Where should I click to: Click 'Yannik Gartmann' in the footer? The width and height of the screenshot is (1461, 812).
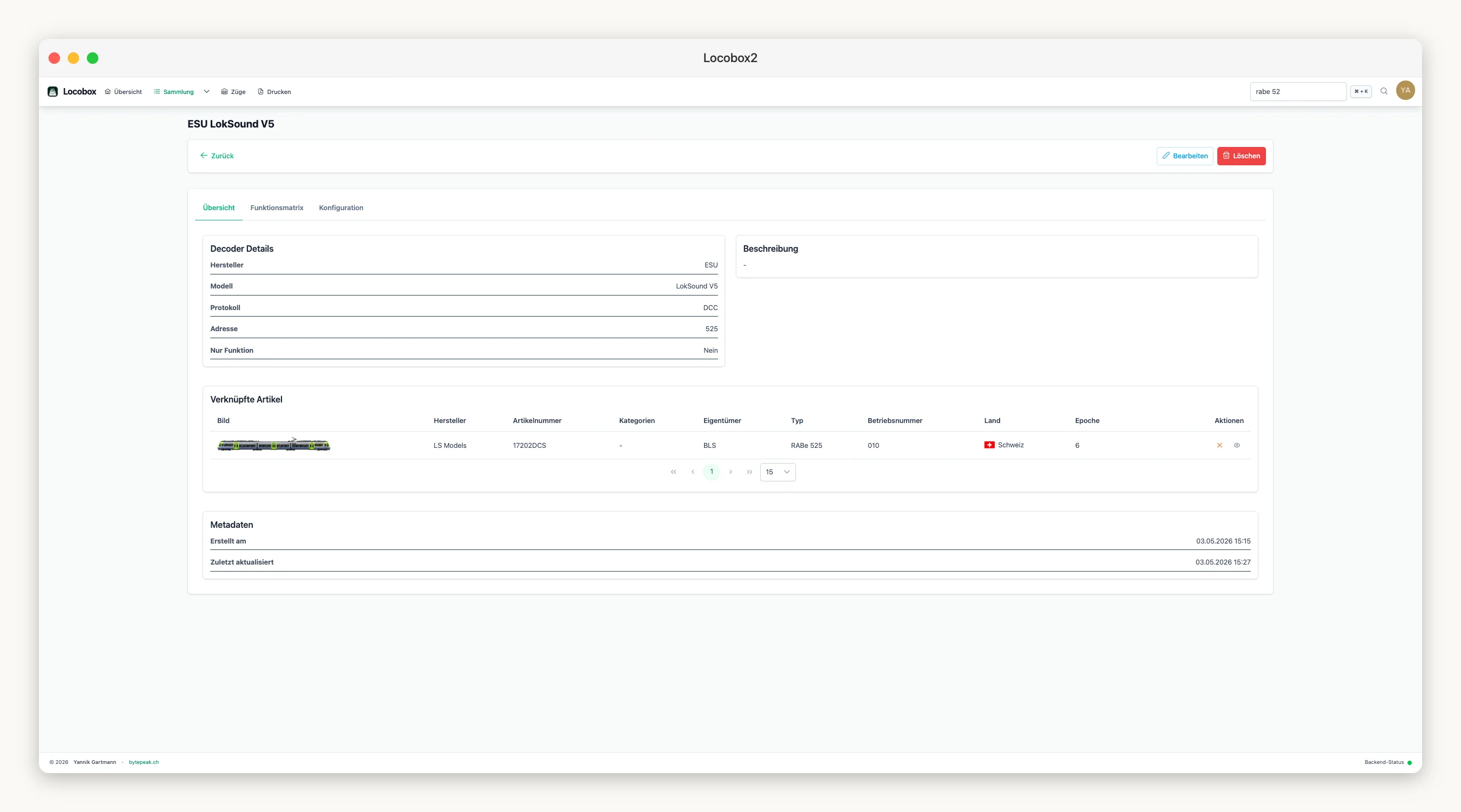click(95, 763)
